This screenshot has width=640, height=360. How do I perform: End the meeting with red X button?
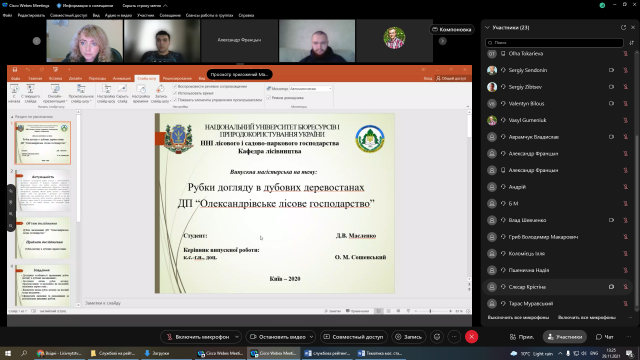point(471,337)
